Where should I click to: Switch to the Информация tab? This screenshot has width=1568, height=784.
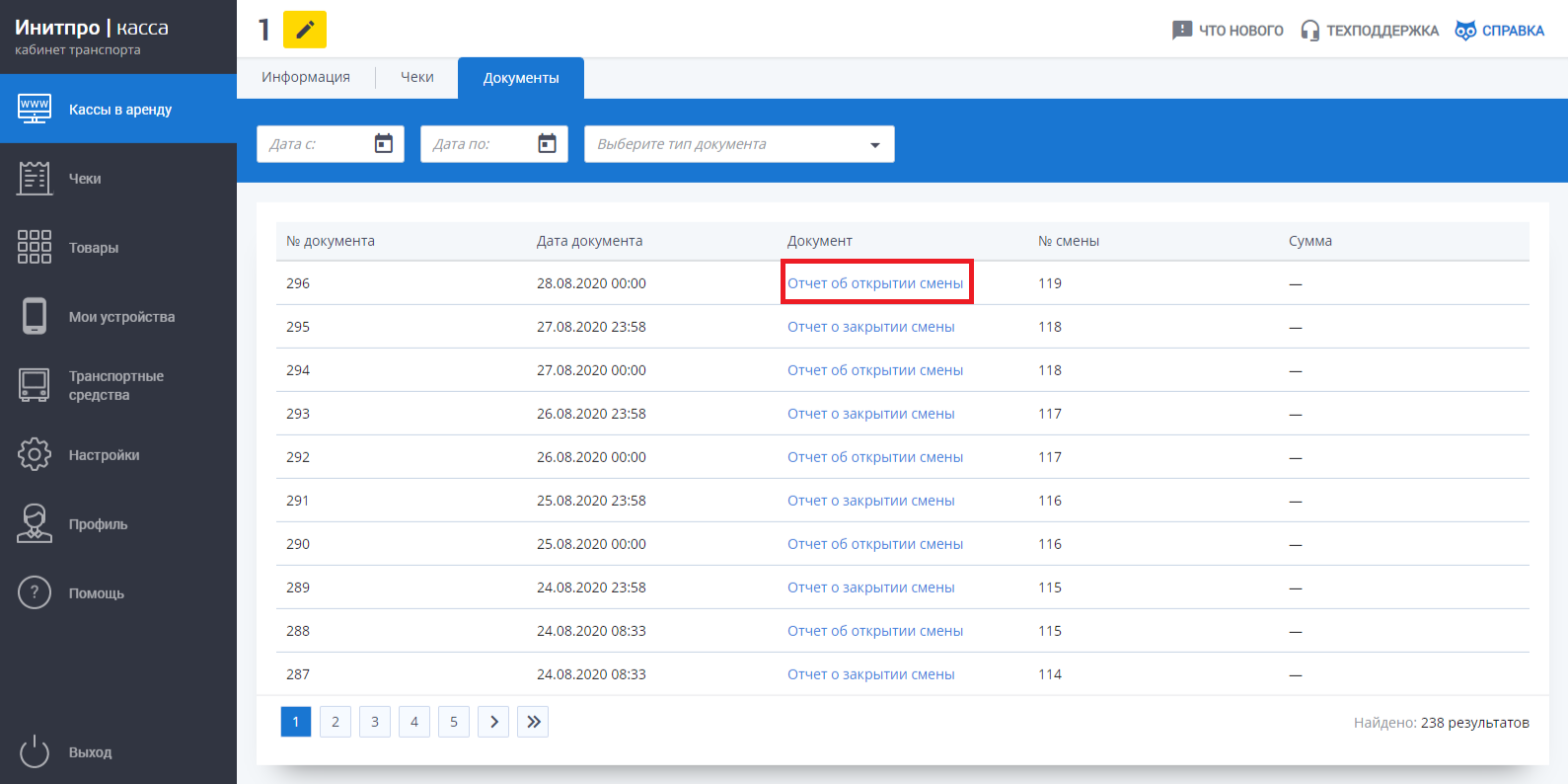coord(306,77)
